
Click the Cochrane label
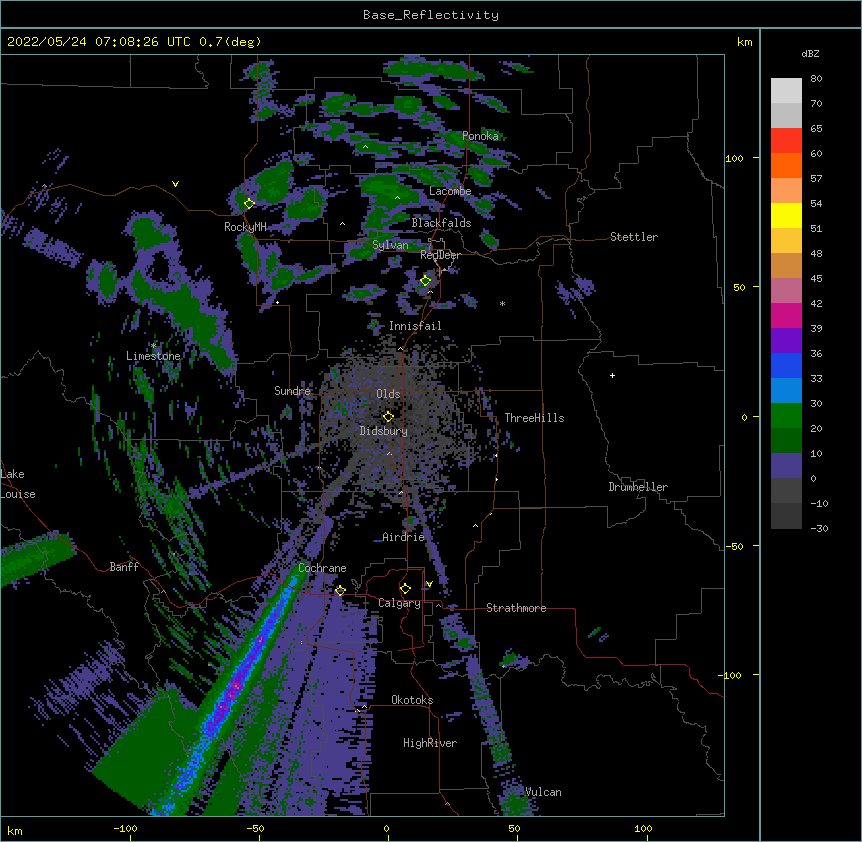tap(322, 568)
